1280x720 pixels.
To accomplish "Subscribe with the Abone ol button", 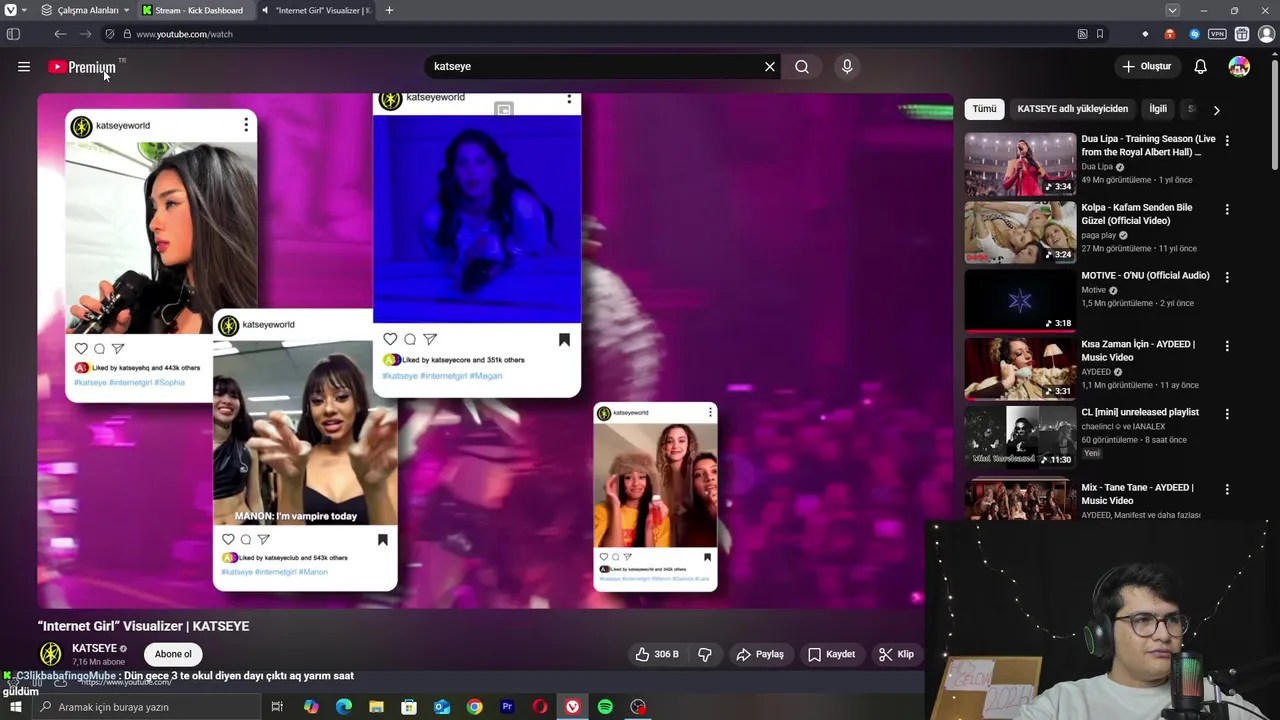I will click(x=173, y=654).
